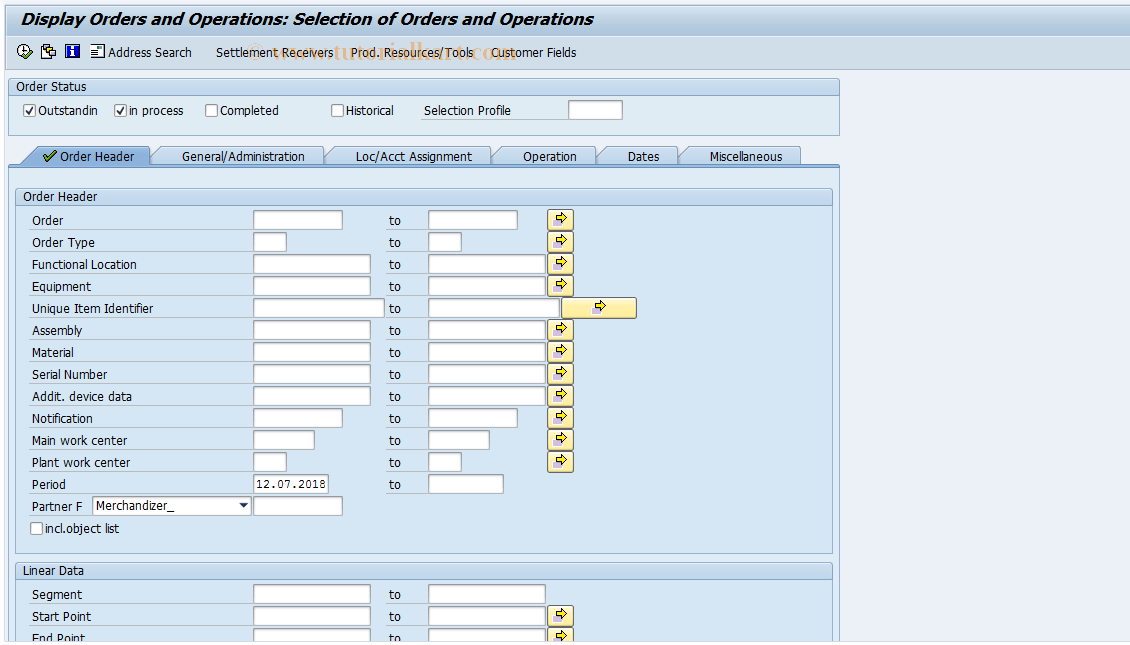Open multiple selection for Unique Item Identifier
Image resolution: width=1130 pixels, height=645 pixels.
[x=598, y=307]
